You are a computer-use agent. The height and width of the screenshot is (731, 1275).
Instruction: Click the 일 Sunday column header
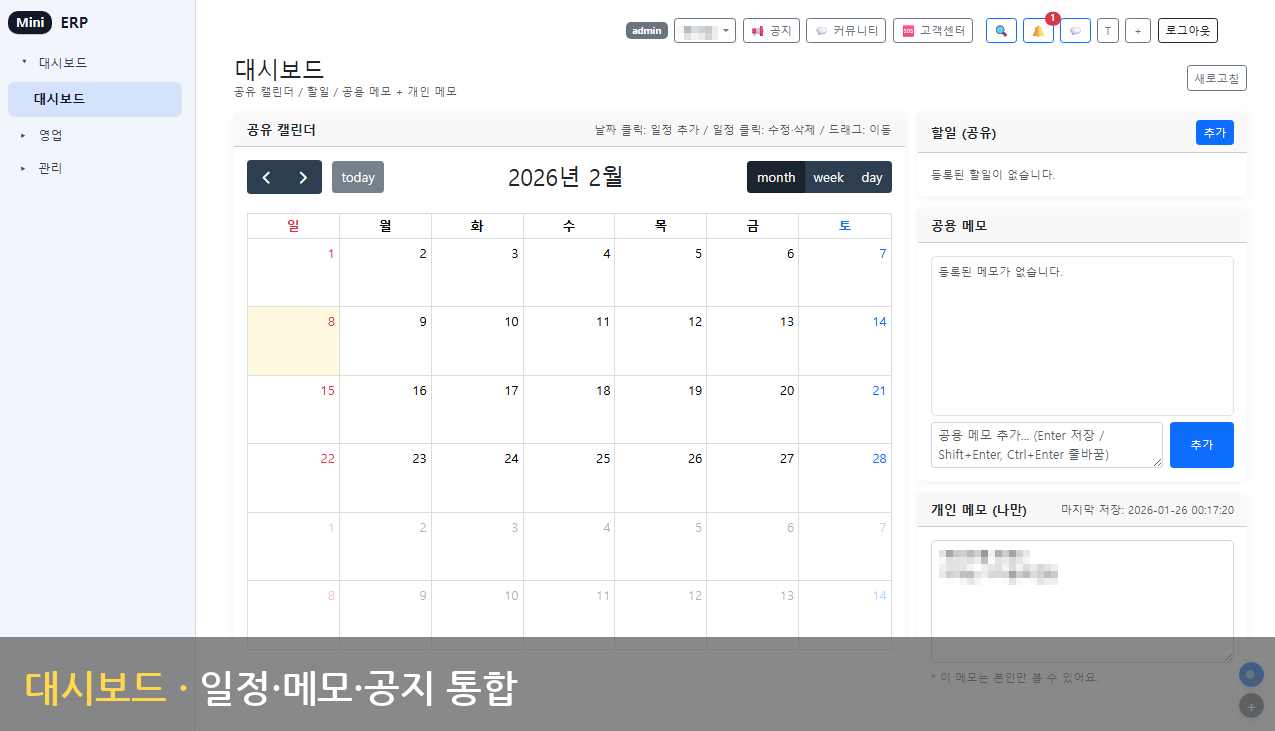293,226
